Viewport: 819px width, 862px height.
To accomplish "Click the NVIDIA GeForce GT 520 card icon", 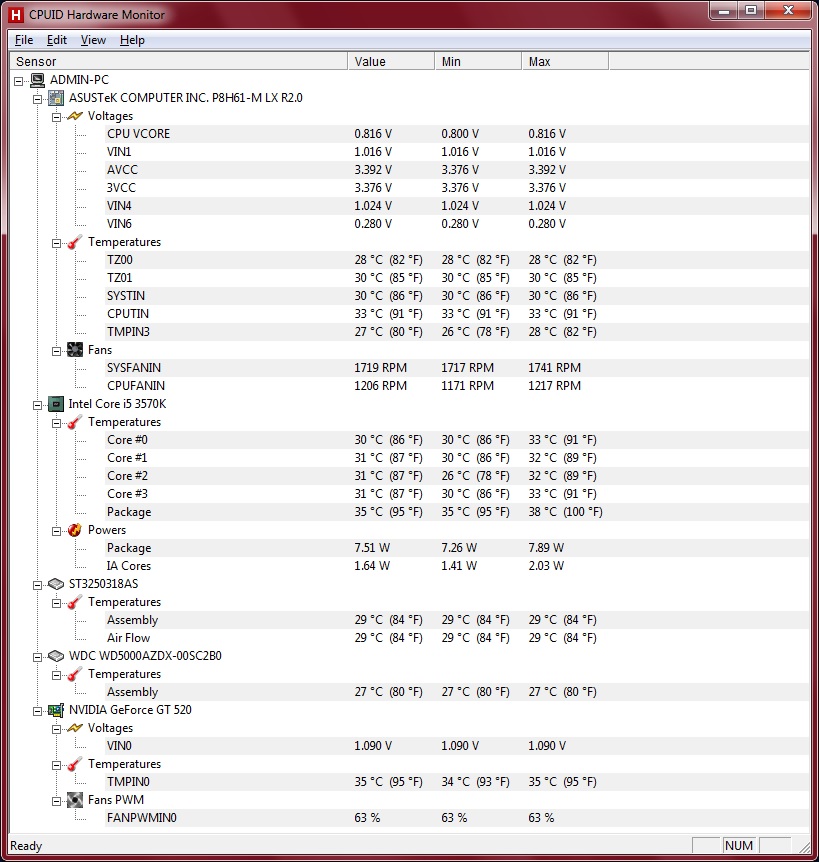I will click(56, 710).
